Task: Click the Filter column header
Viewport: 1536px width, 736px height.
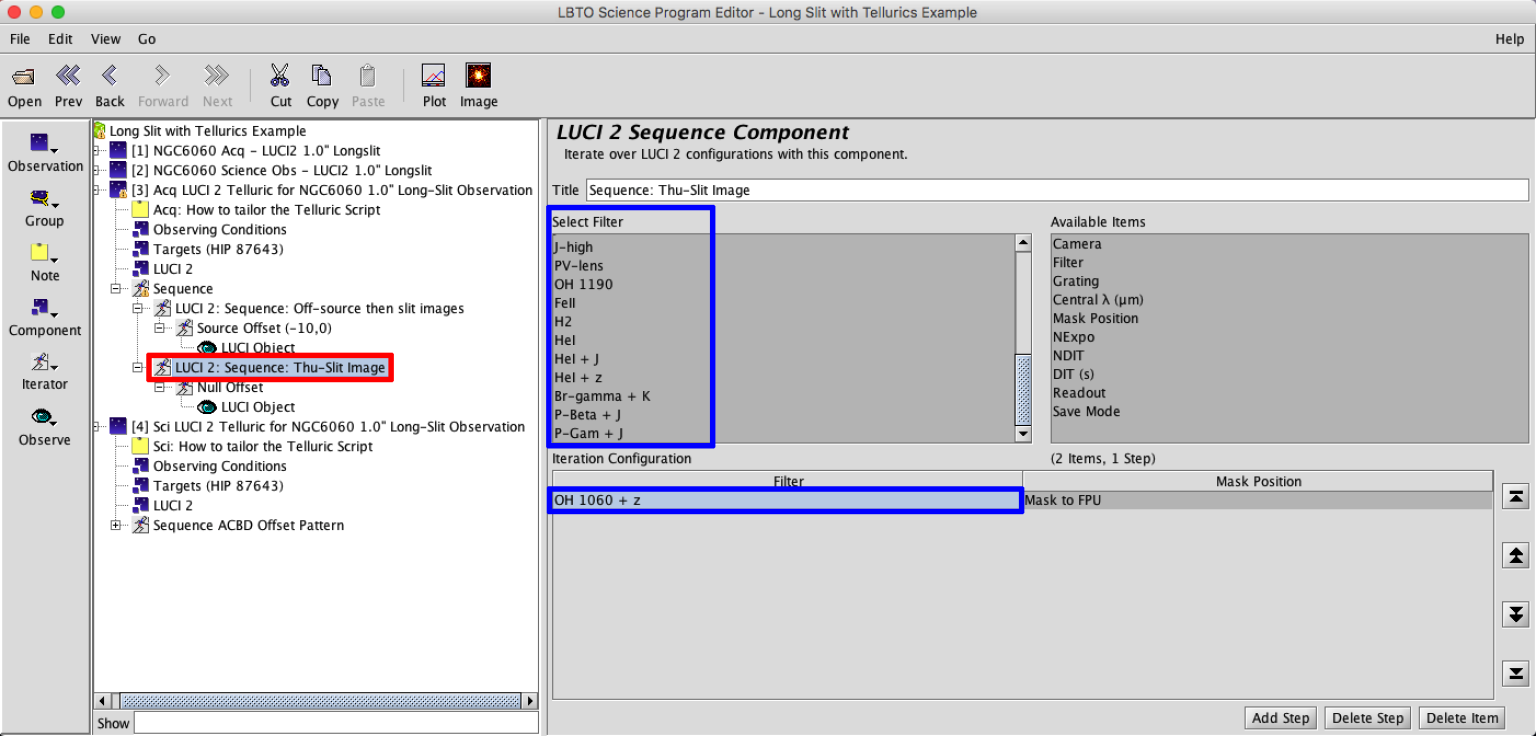Action: click(x=787, y=481)
